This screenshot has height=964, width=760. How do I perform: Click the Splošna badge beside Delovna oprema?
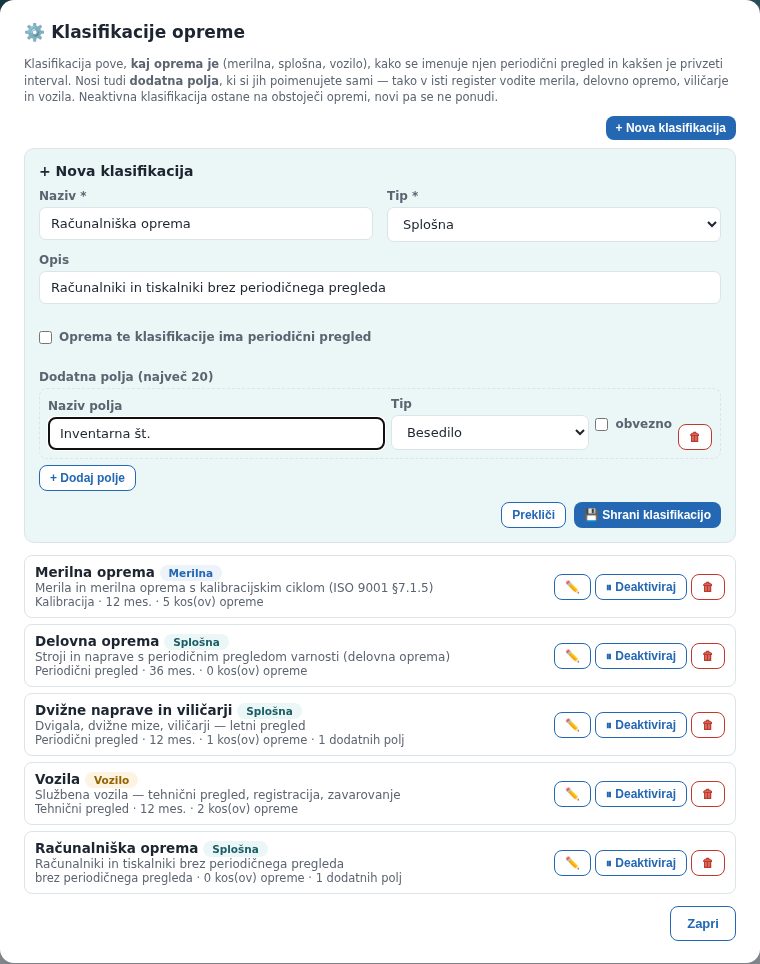click(x=196, y=642)
